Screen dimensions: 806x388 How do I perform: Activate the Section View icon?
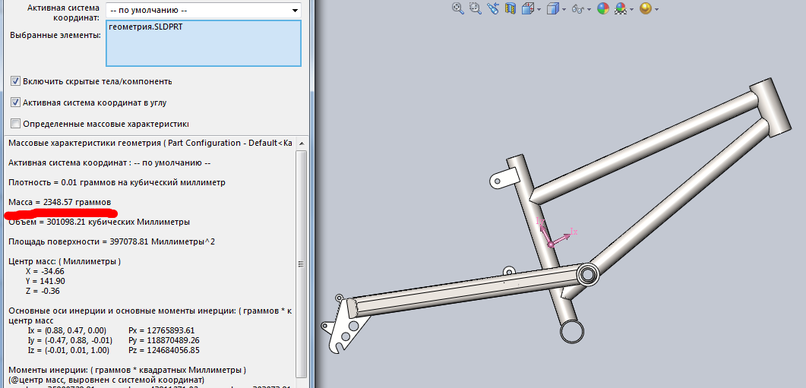[x=510, y=8]
